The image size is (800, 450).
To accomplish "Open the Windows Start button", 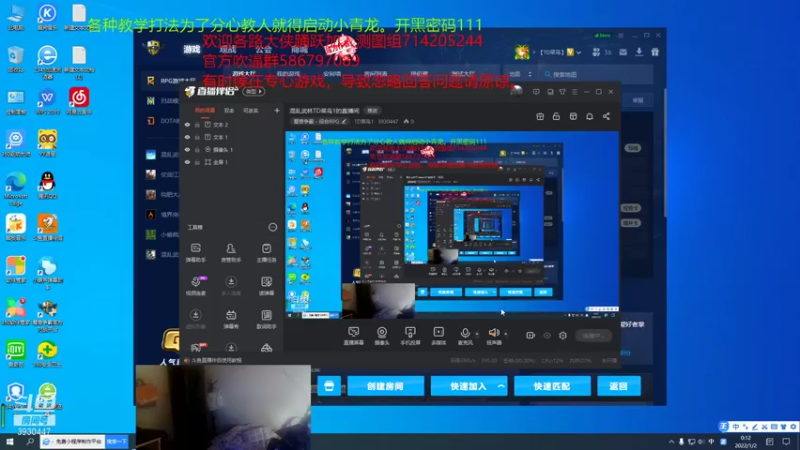I will coord(10,441).
